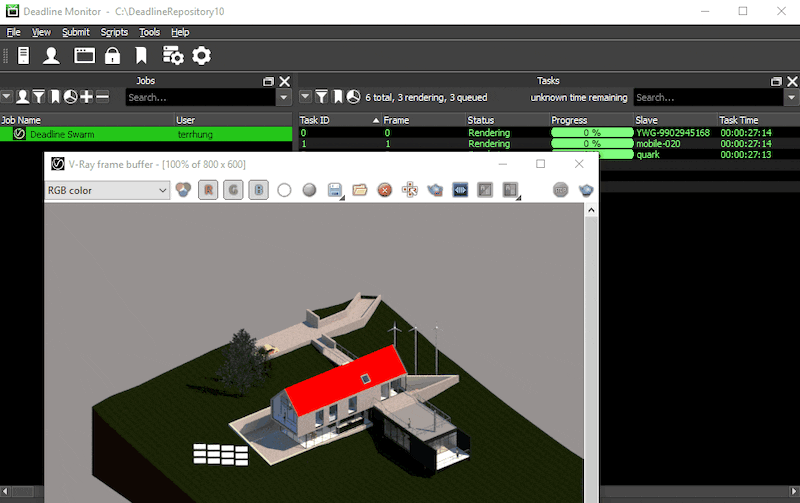The height and width of the screenshot is (503, 800).
Task: Open the Help menu
Action: [x=180, y=32]
